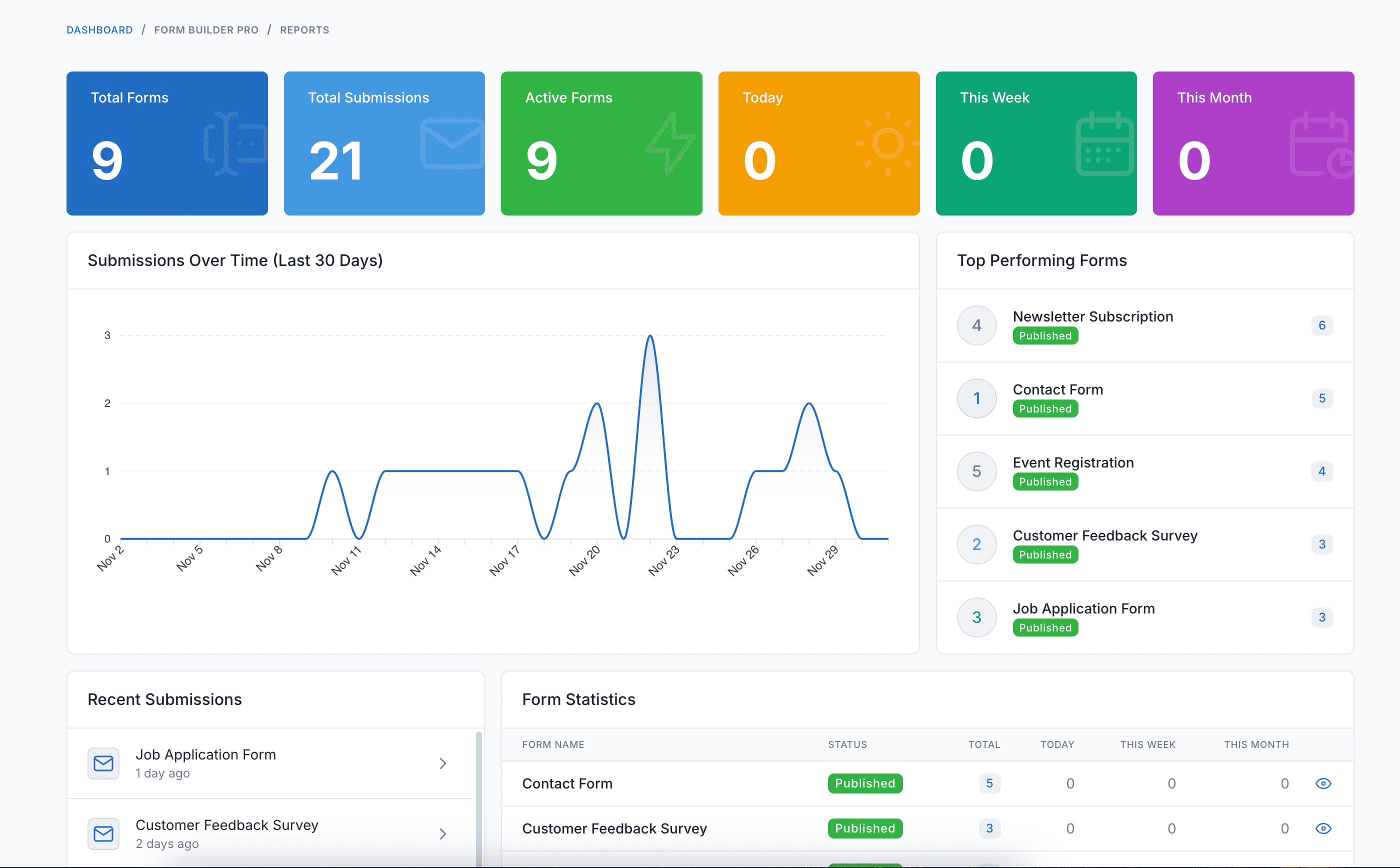Open Job Application Form submission chevron
This screenshot has height=868, width=1400.
[x=442, y=763]
